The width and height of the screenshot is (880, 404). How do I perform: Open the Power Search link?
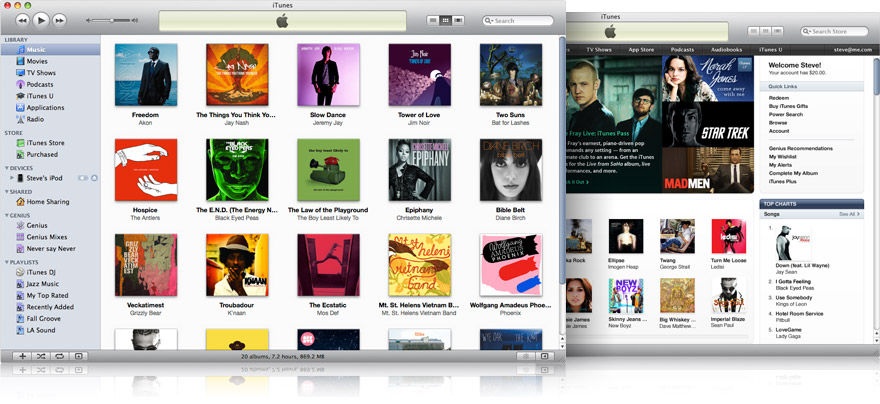tap(786, 114)
